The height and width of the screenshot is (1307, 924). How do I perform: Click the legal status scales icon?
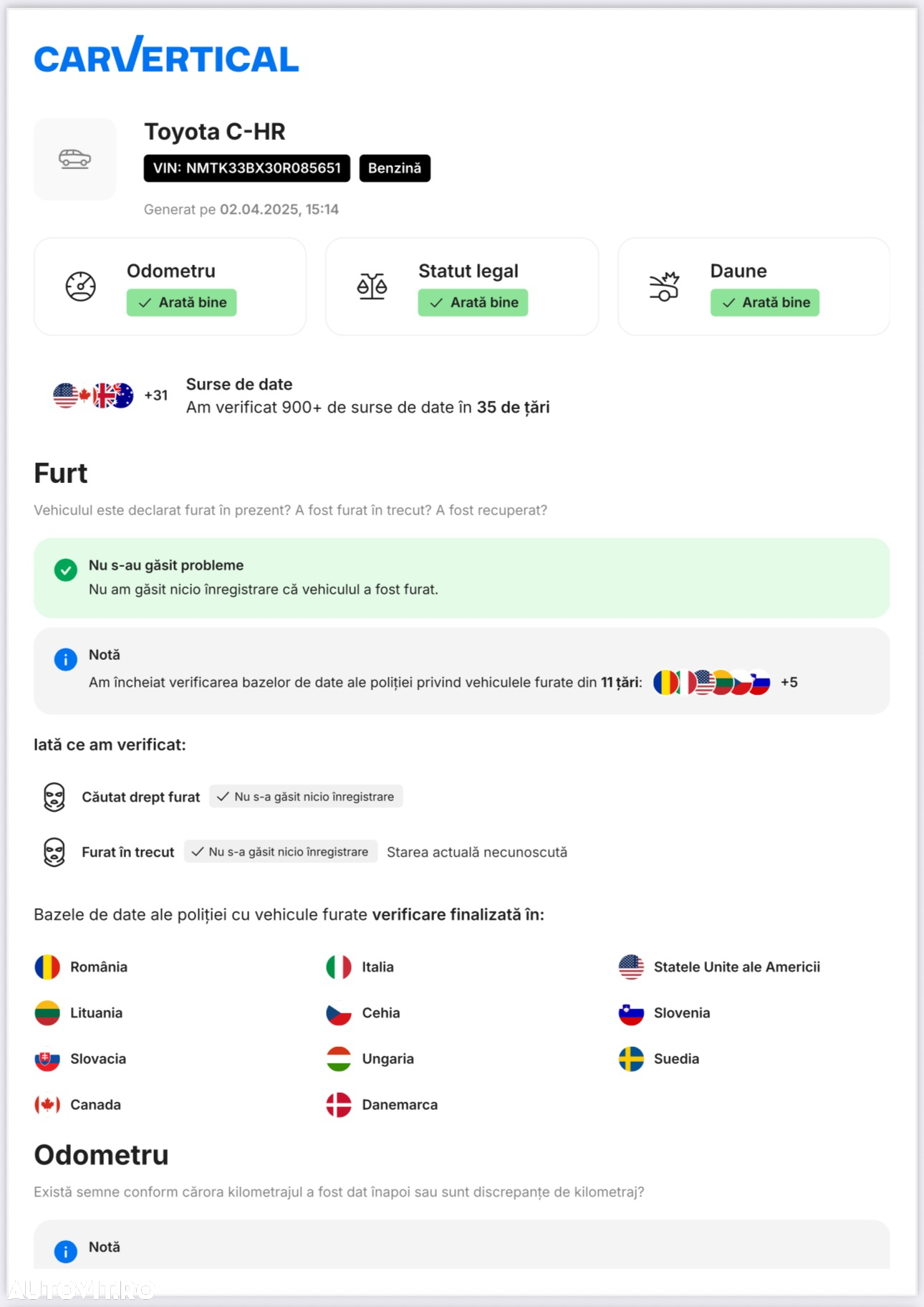(x=372, y=287)
